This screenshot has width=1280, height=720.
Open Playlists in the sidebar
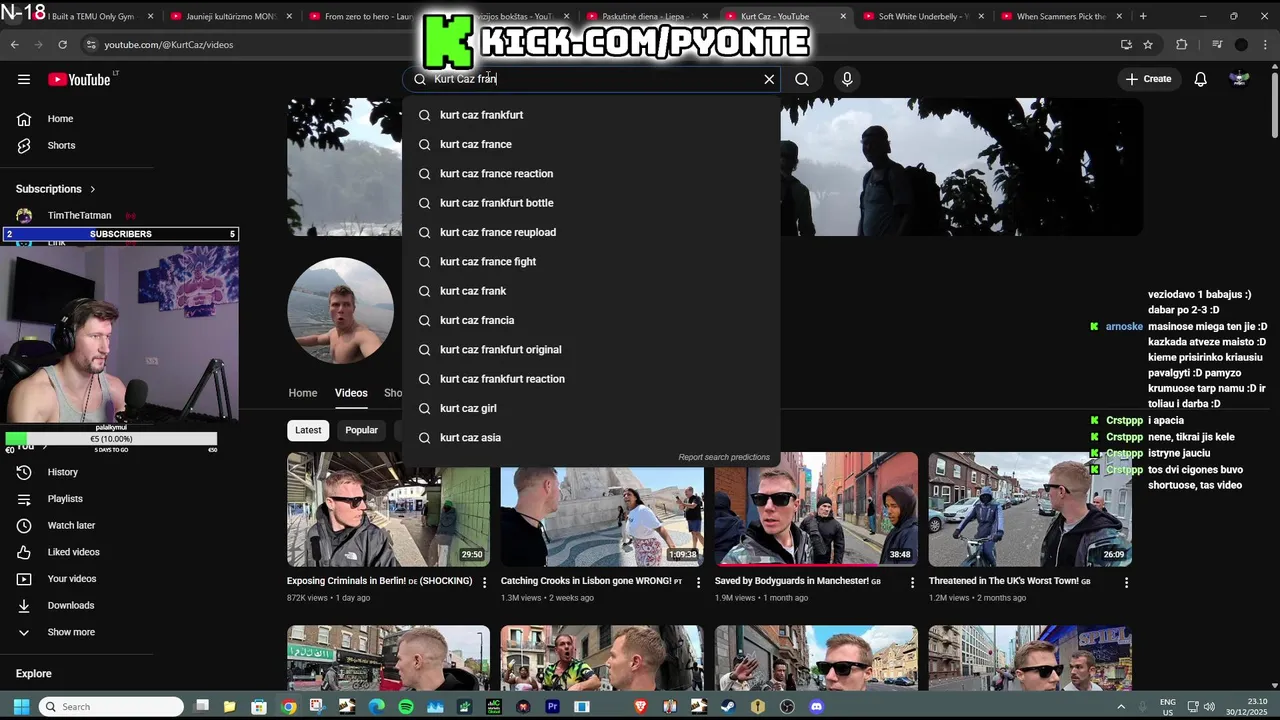65,499
